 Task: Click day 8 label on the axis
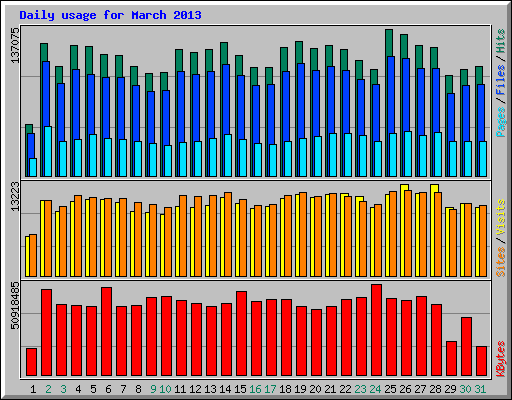[x=138, y=389]
